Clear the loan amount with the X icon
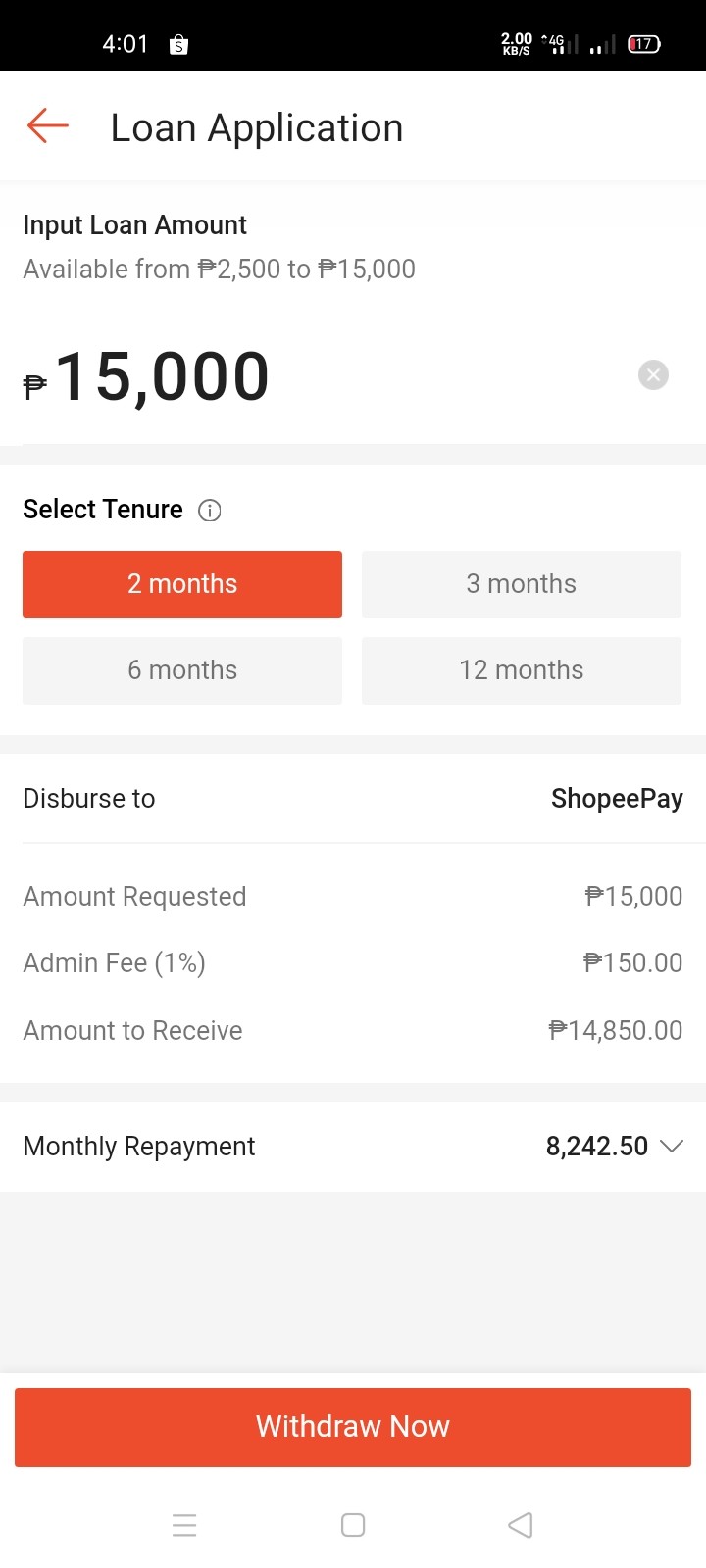This screenshot has width=706, height=1568. tap(653, 374)
